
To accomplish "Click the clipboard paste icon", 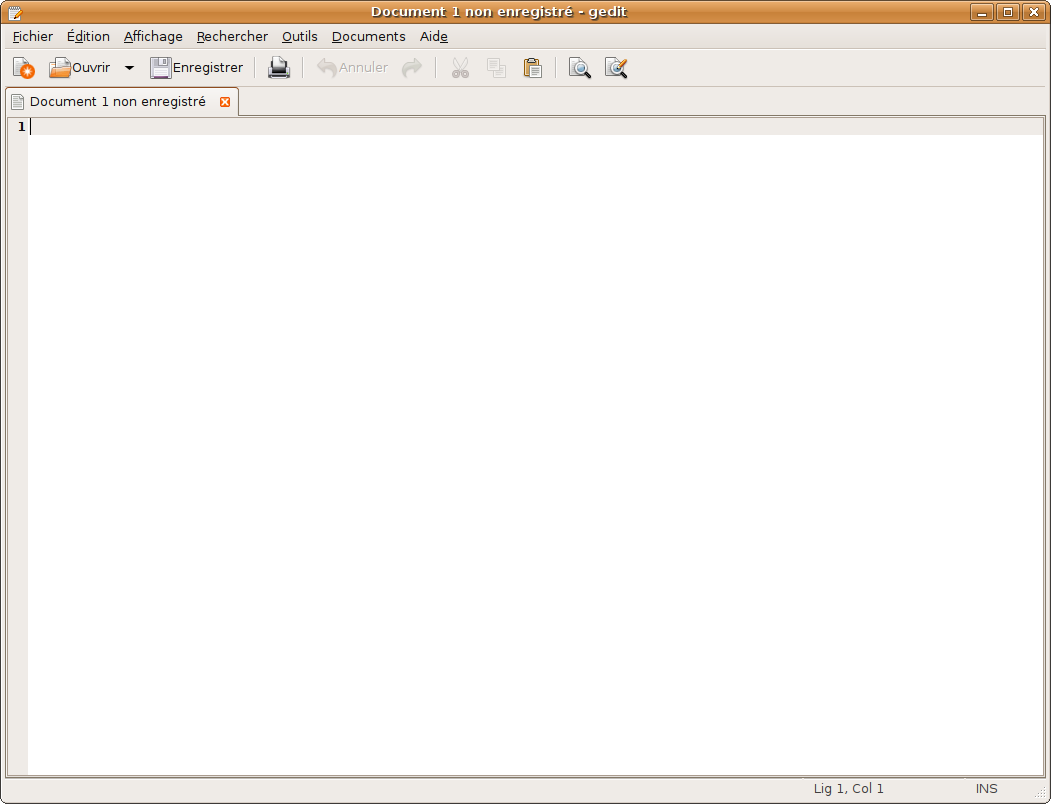I will point(532,68).
